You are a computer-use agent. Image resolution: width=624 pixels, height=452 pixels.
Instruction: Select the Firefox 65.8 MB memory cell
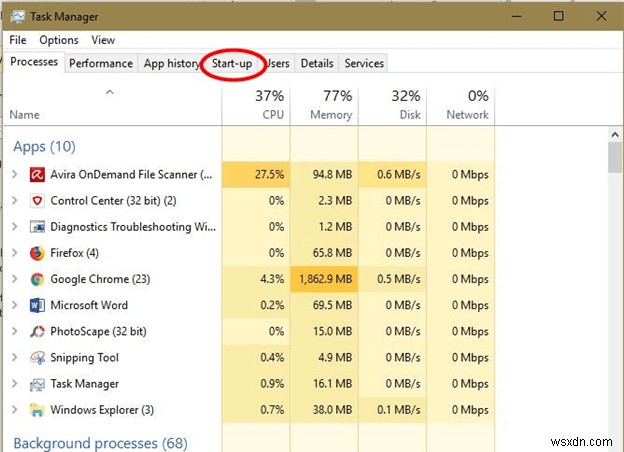tap(324, 253)
